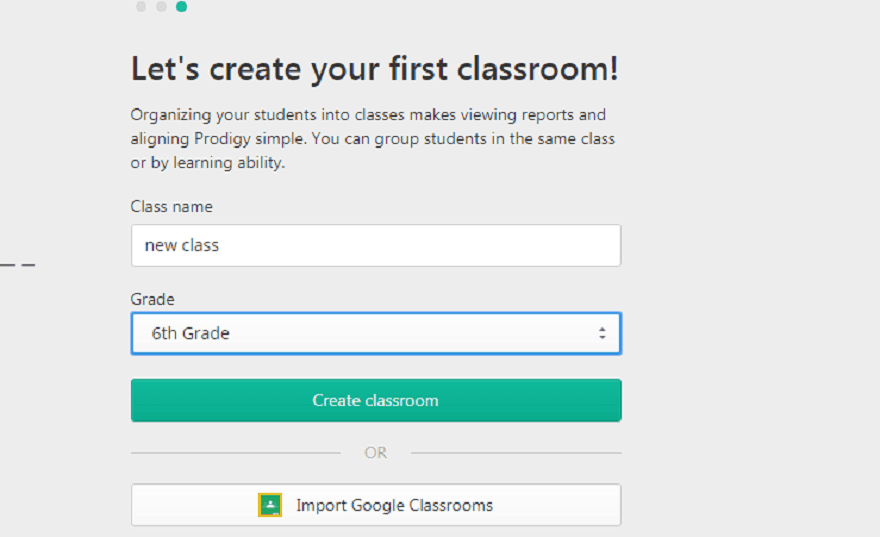
Task: Click the 'OR' divider text
Action: tap(375, 453)
